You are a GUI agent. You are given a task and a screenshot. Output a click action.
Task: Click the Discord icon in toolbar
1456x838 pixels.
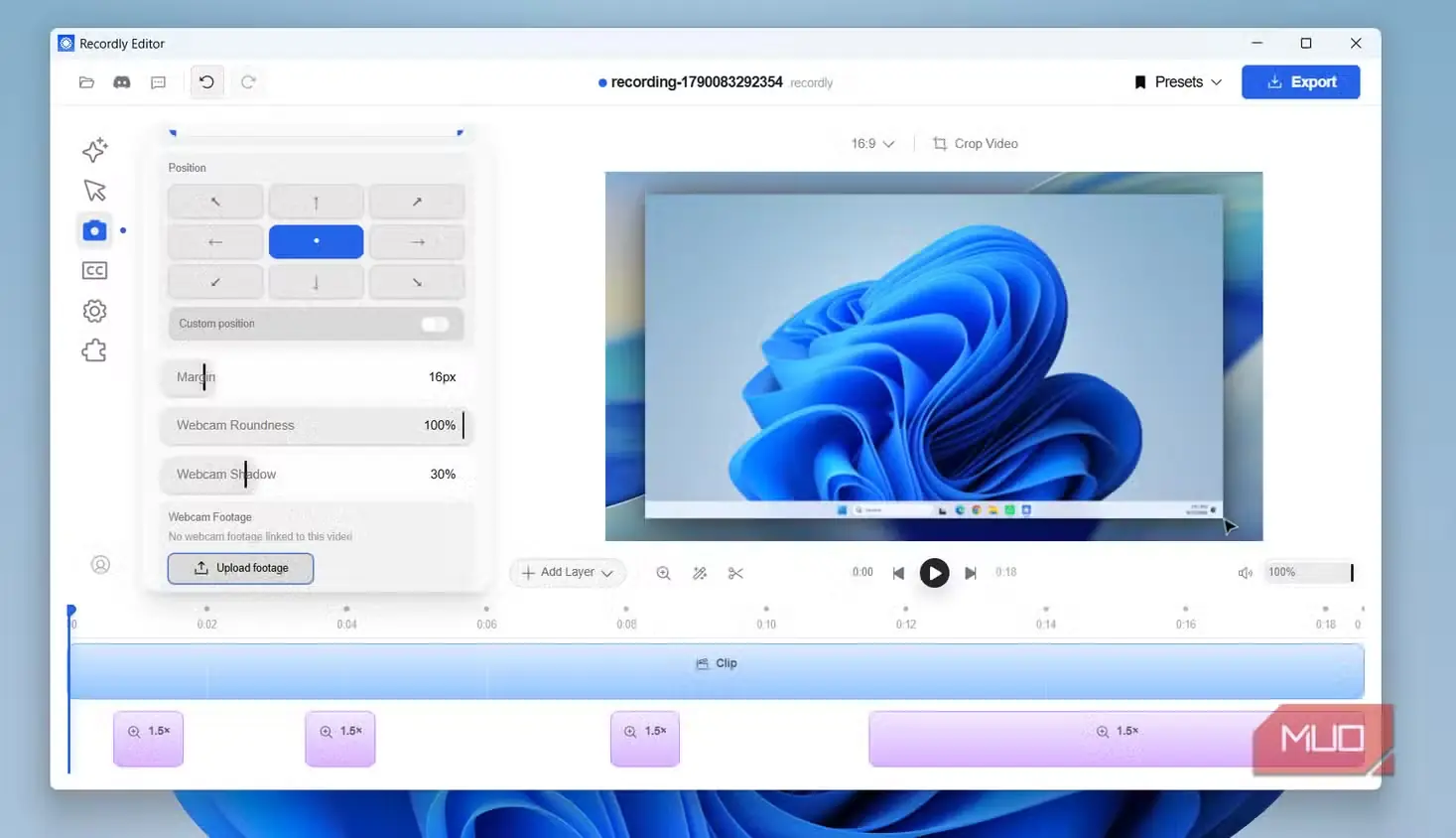[x=122, y=82]
